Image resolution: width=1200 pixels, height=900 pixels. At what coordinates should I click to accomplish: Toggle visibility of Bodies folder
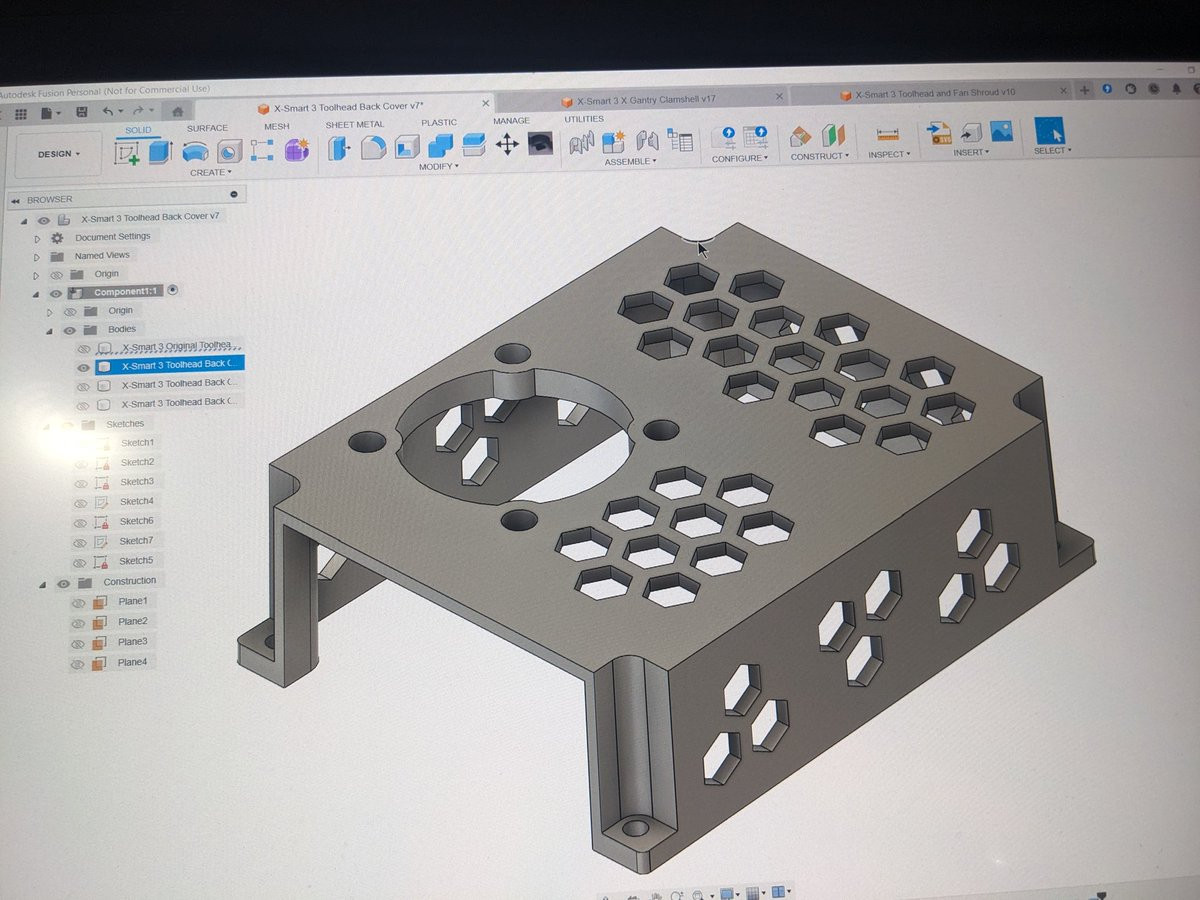(x=69, y=330)
